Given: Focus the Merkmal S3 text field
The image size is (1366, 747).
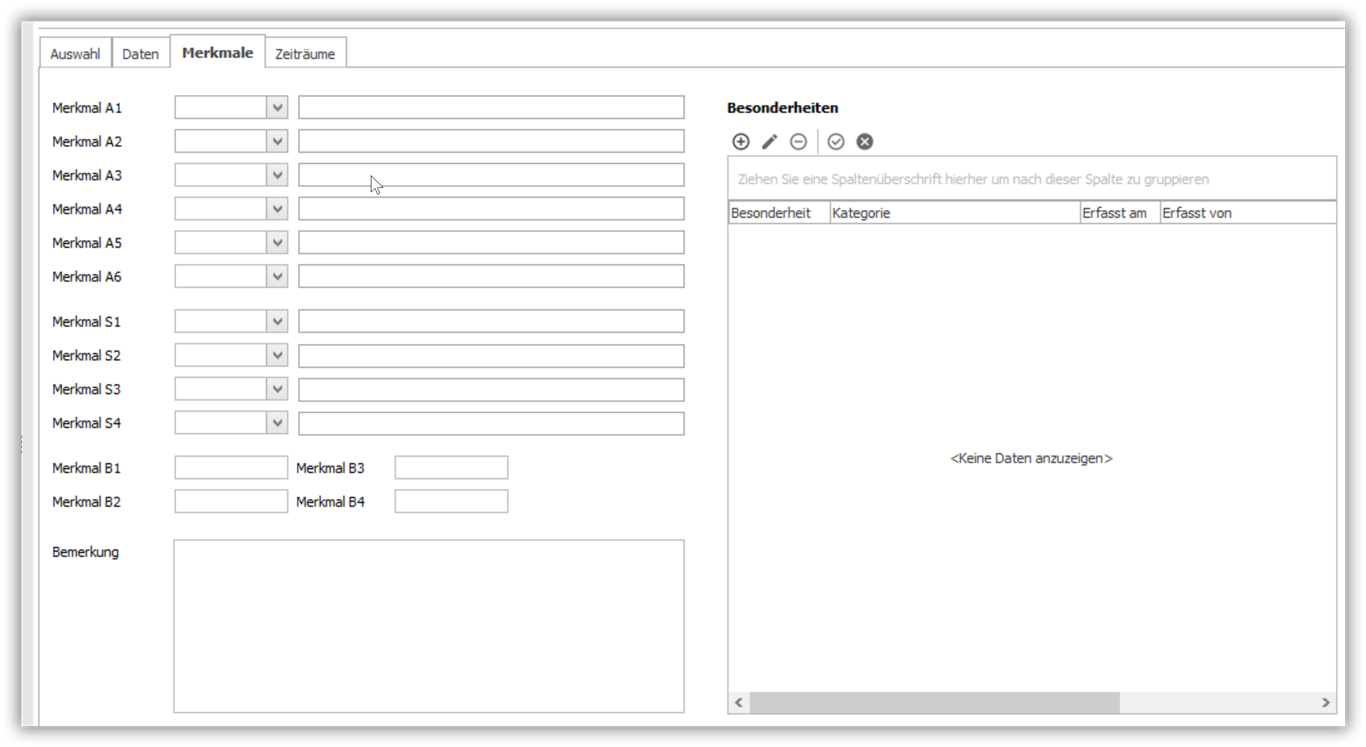Looking at the screenshot, I should click(491, 389).
